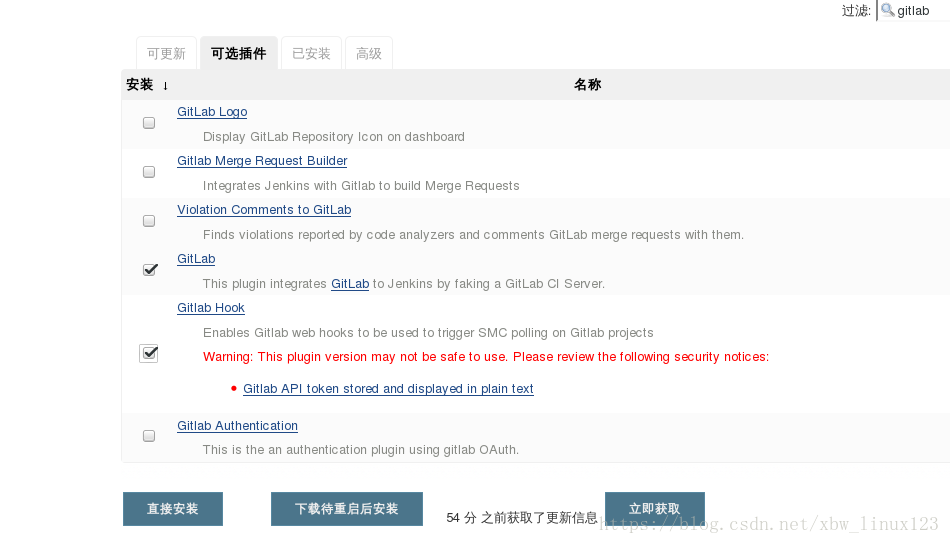Open the Violation Comments to GitLab link
950x544 pixels.
264,210
